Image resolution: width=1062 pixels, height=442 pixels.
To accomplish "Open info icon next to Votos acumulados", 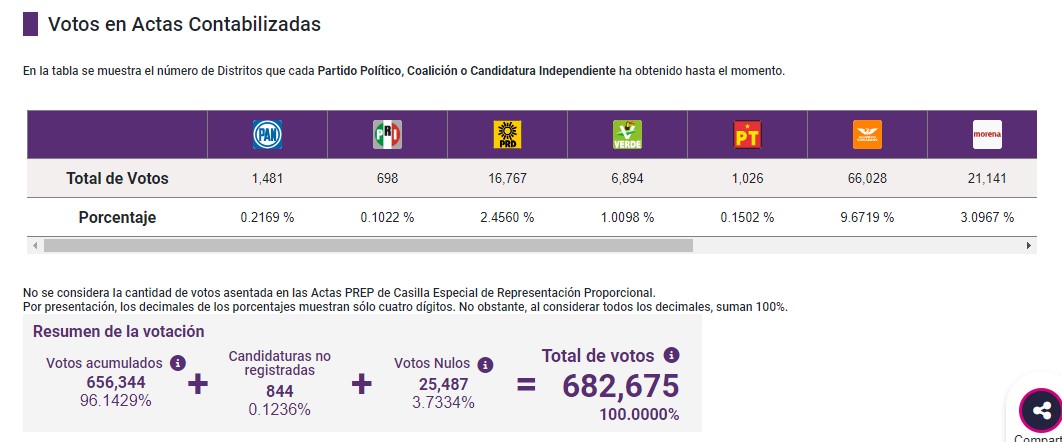I will (x=177, y=363).
